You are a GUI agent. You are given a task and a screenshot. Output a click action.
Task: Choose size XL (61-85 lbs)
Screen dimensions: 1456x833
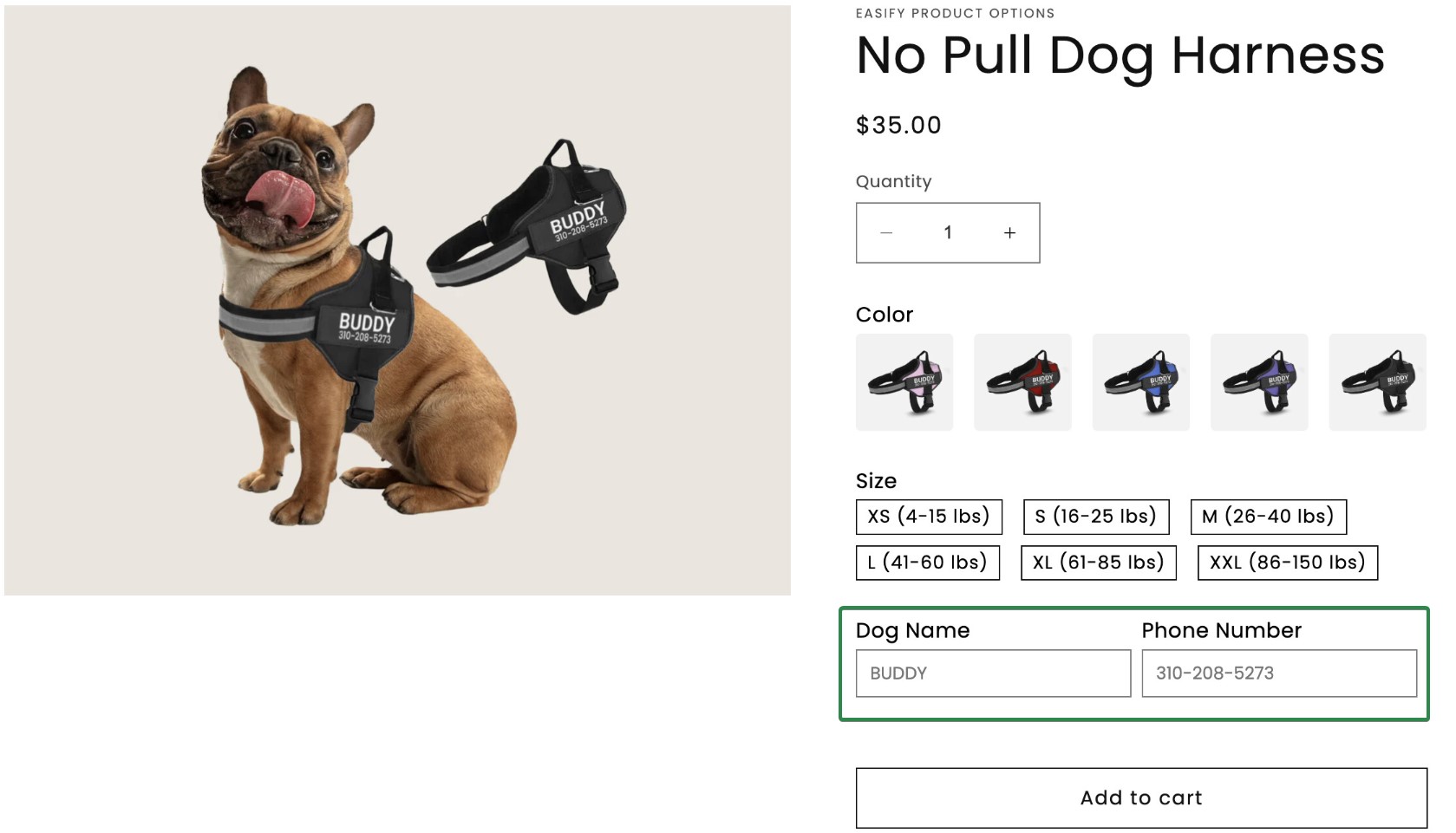pos(1098,563)
